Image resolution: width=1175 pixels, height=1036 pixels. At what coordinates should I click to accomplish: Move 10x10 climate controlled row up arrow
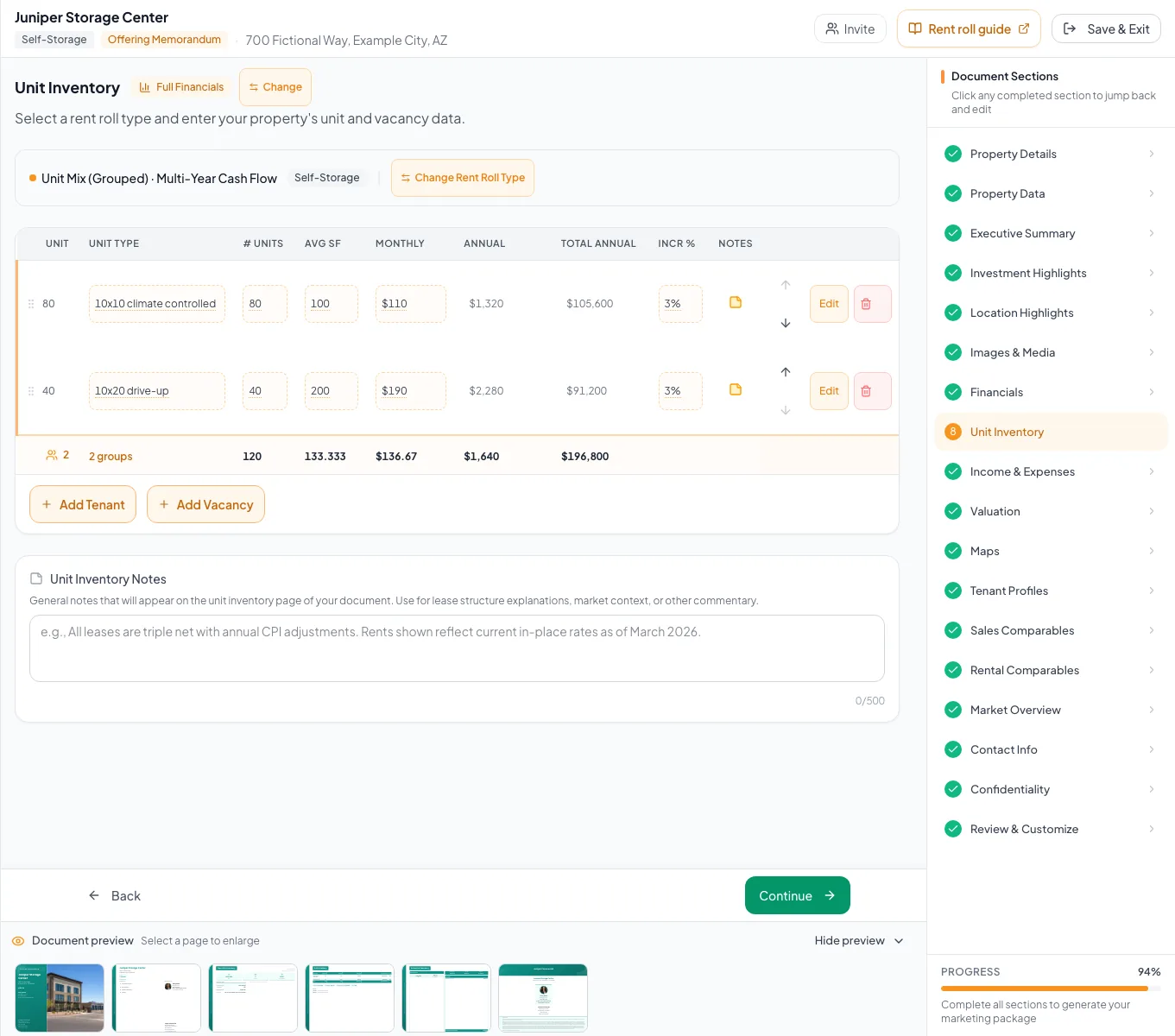[786, 285]
